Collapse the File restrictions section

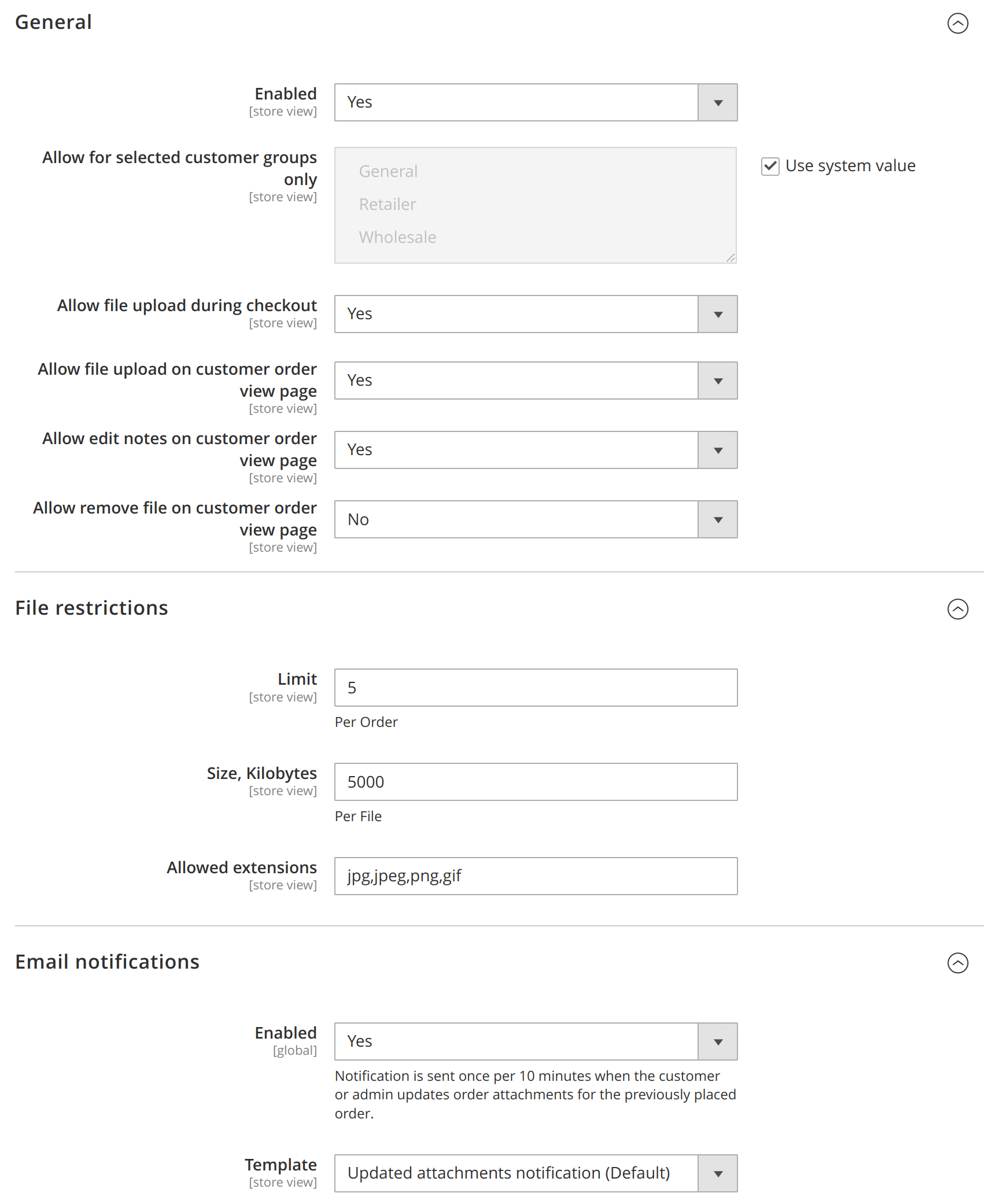click(x=957, y=609)
